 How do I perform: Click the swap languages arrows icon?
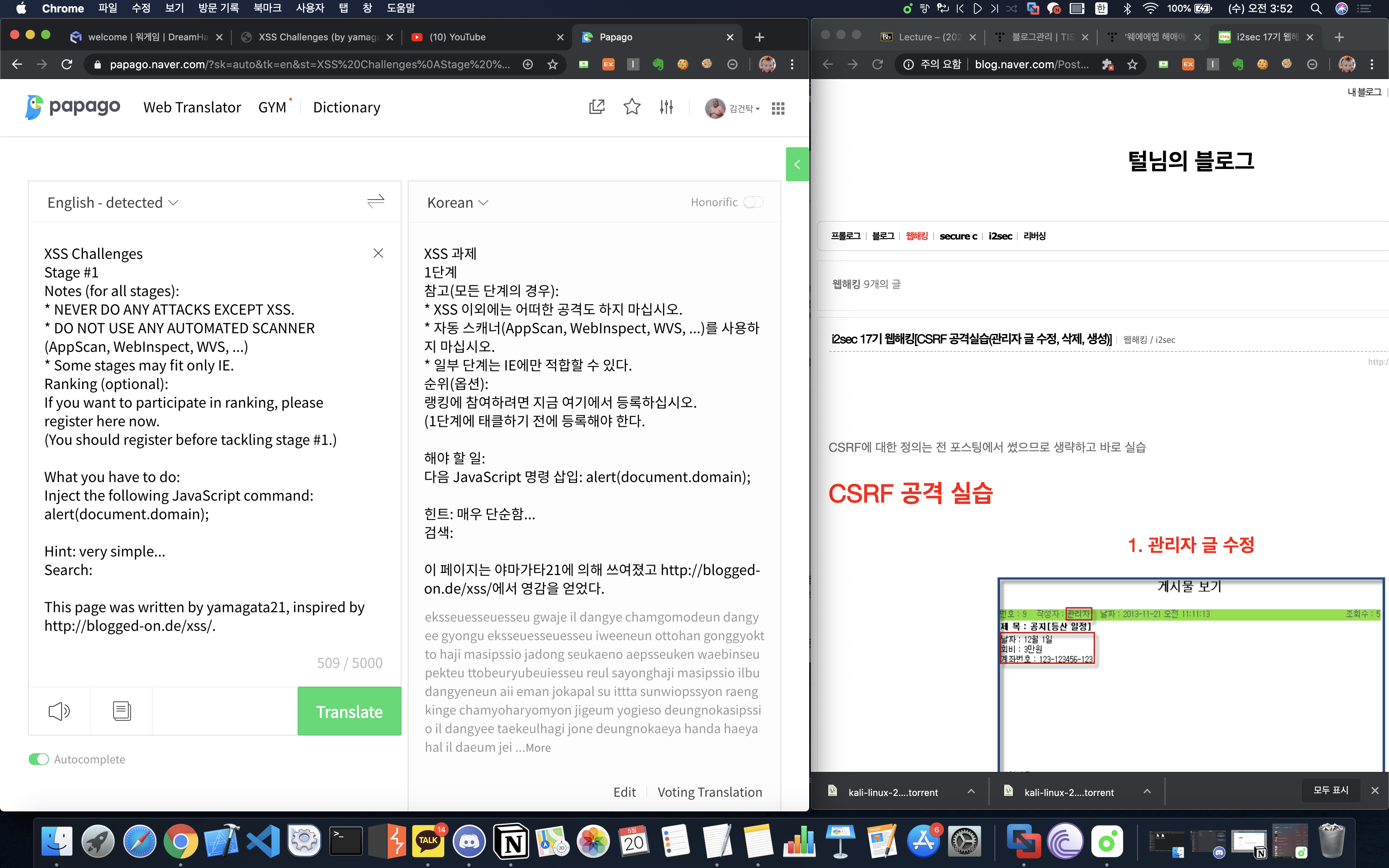(x=376, y=201)
